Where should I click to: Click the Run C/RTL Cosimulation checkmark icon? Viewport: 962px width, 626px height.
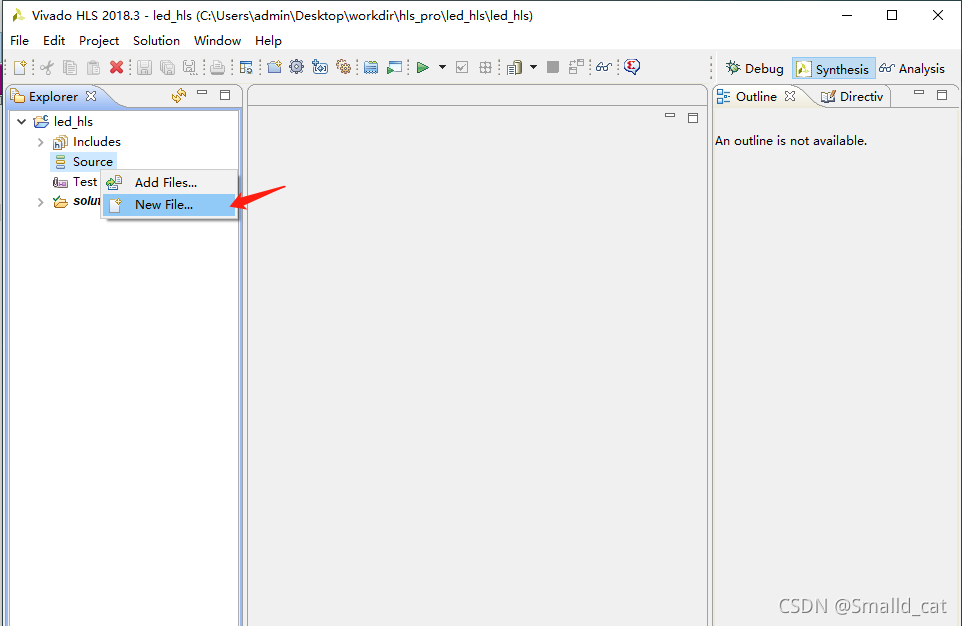[462, 67]
